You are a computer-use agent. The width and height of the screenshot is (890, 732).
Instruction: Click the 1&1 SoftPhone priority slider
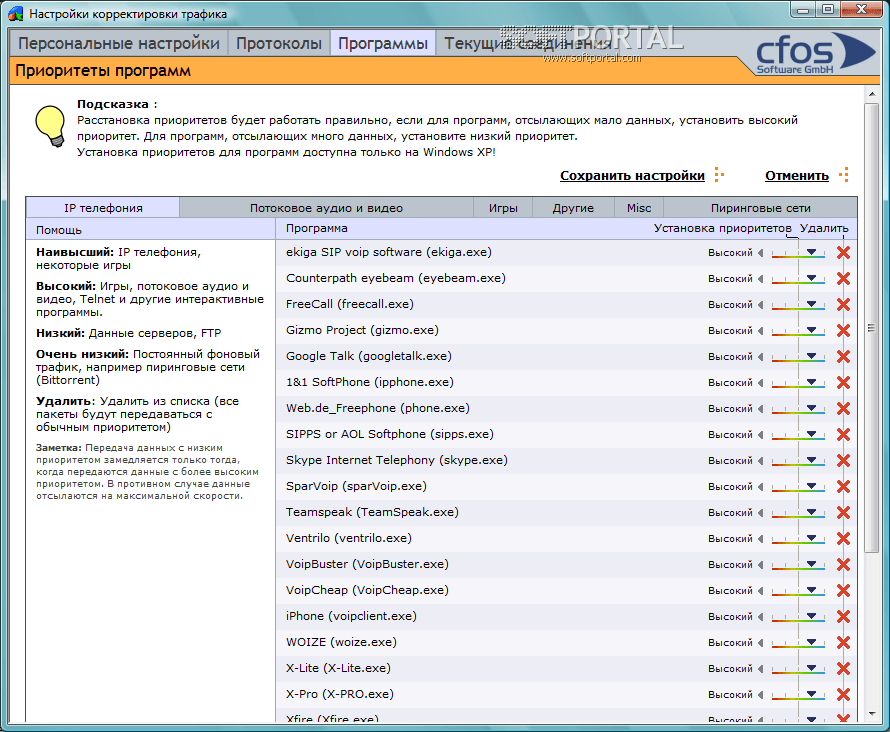point(798,383)
